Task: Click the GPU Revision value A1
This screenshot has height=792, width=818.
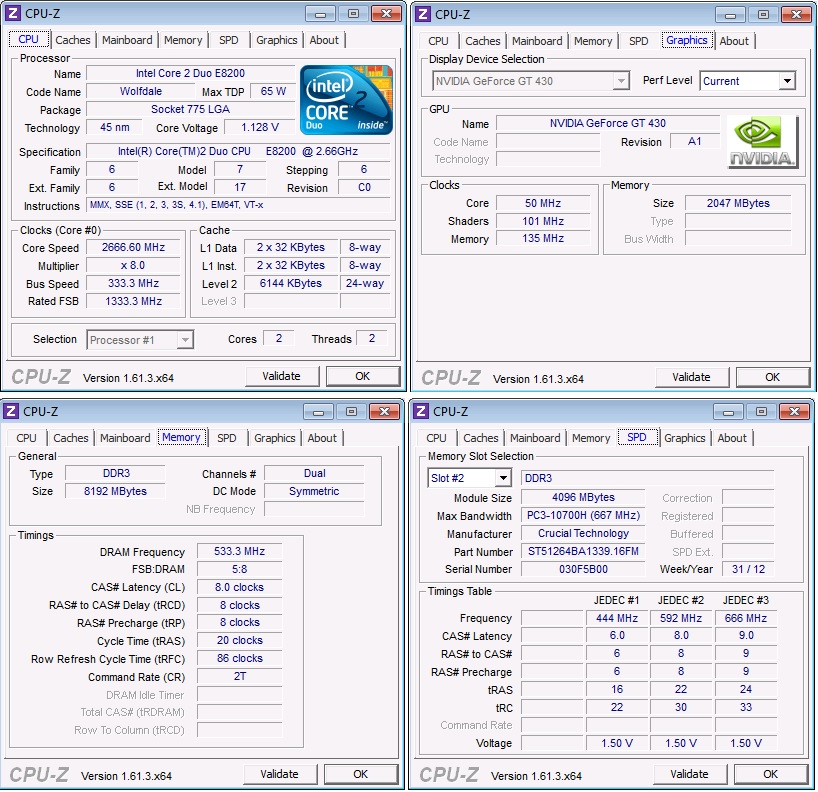Action: [x=694, y=141]
